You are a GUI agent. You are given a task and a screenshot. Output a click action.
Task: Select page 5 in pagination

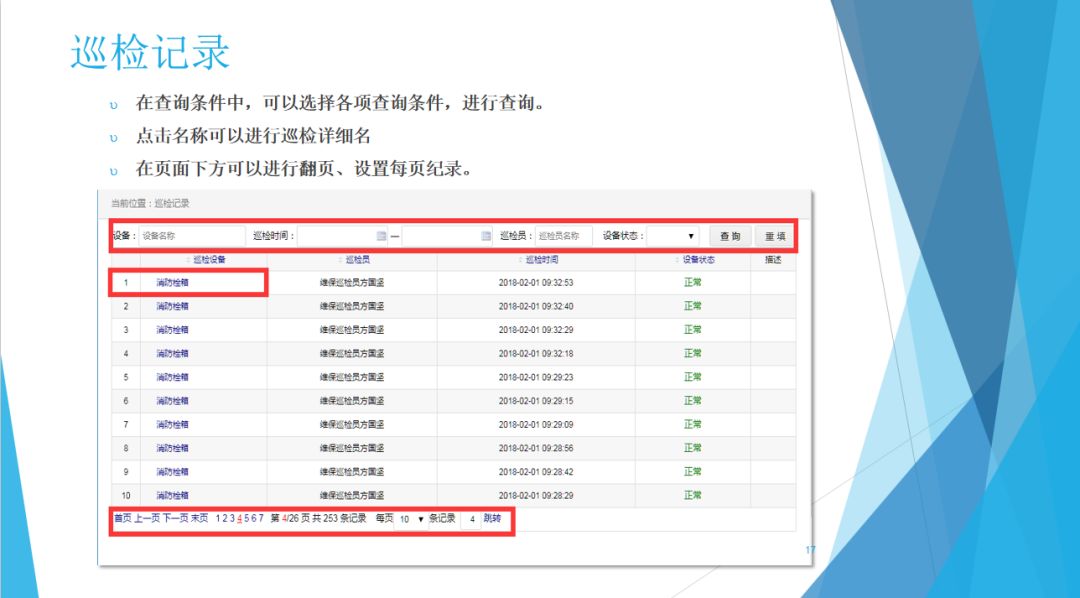[x=247, y=519]
